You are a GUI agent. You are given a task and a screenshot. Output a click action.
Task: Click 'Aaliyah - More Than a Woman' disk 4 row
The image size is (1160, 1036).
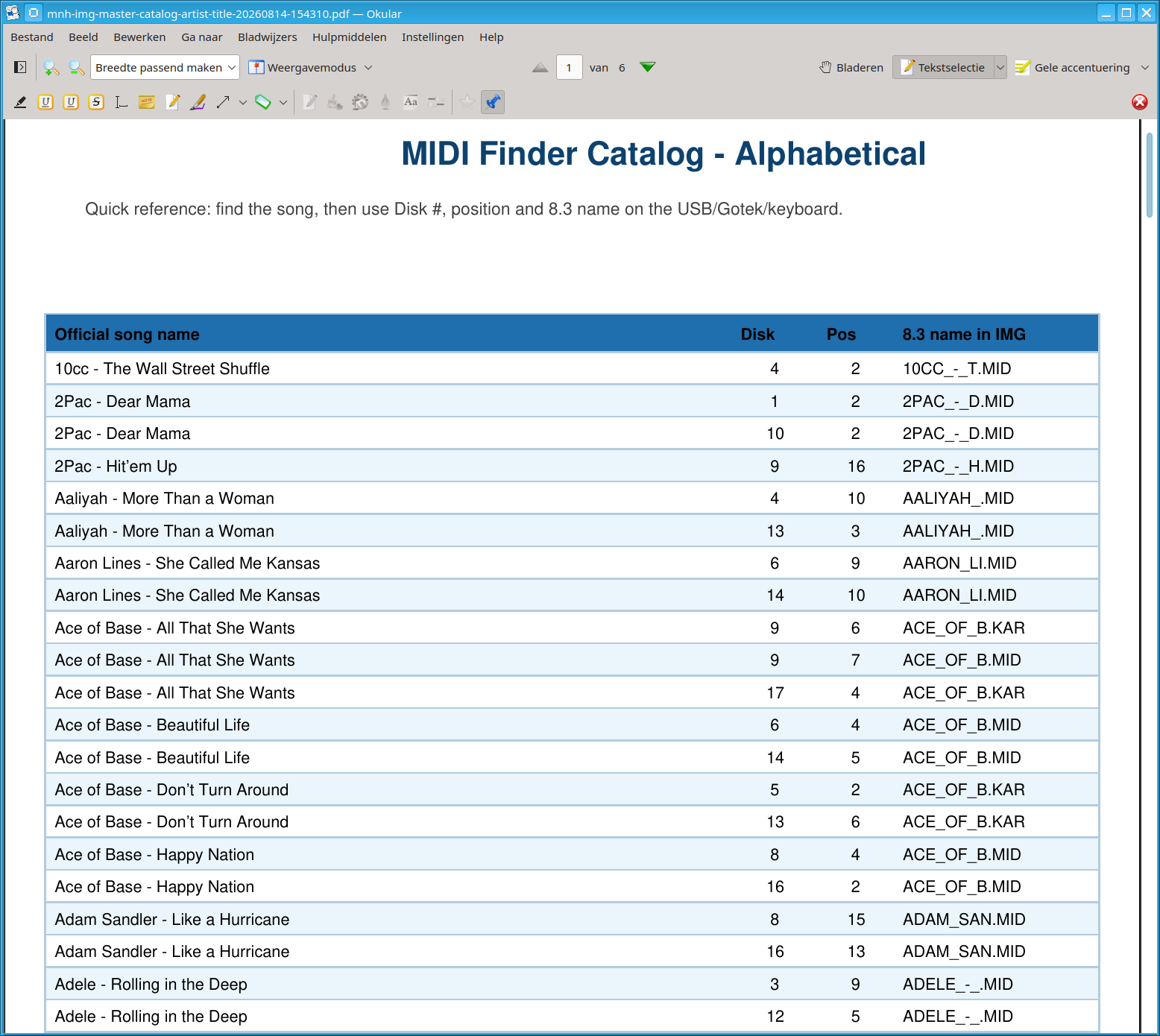tap(572, 499)
